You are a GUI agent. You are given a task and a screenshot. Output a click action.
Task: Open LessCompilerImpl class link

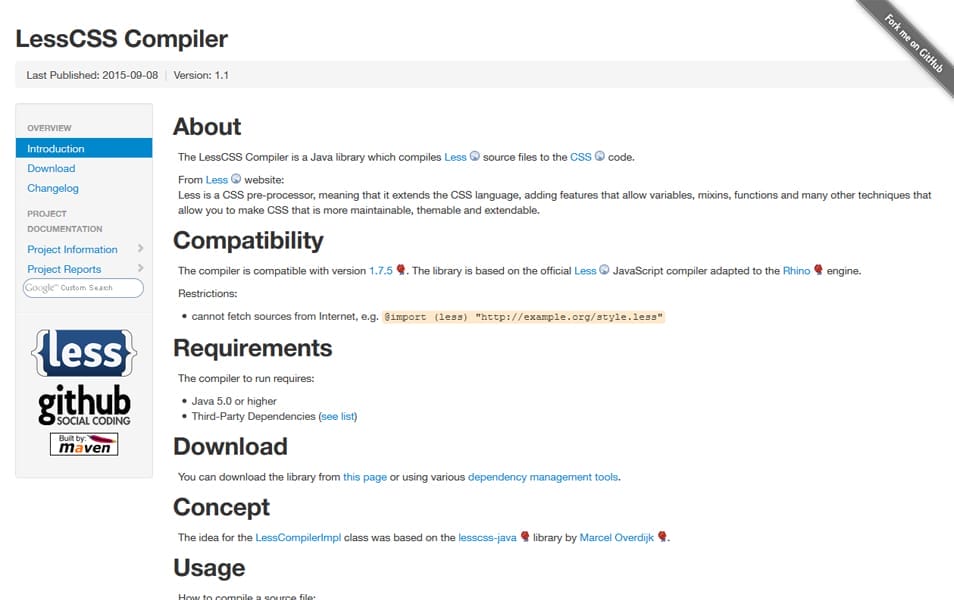pos(298,537)
